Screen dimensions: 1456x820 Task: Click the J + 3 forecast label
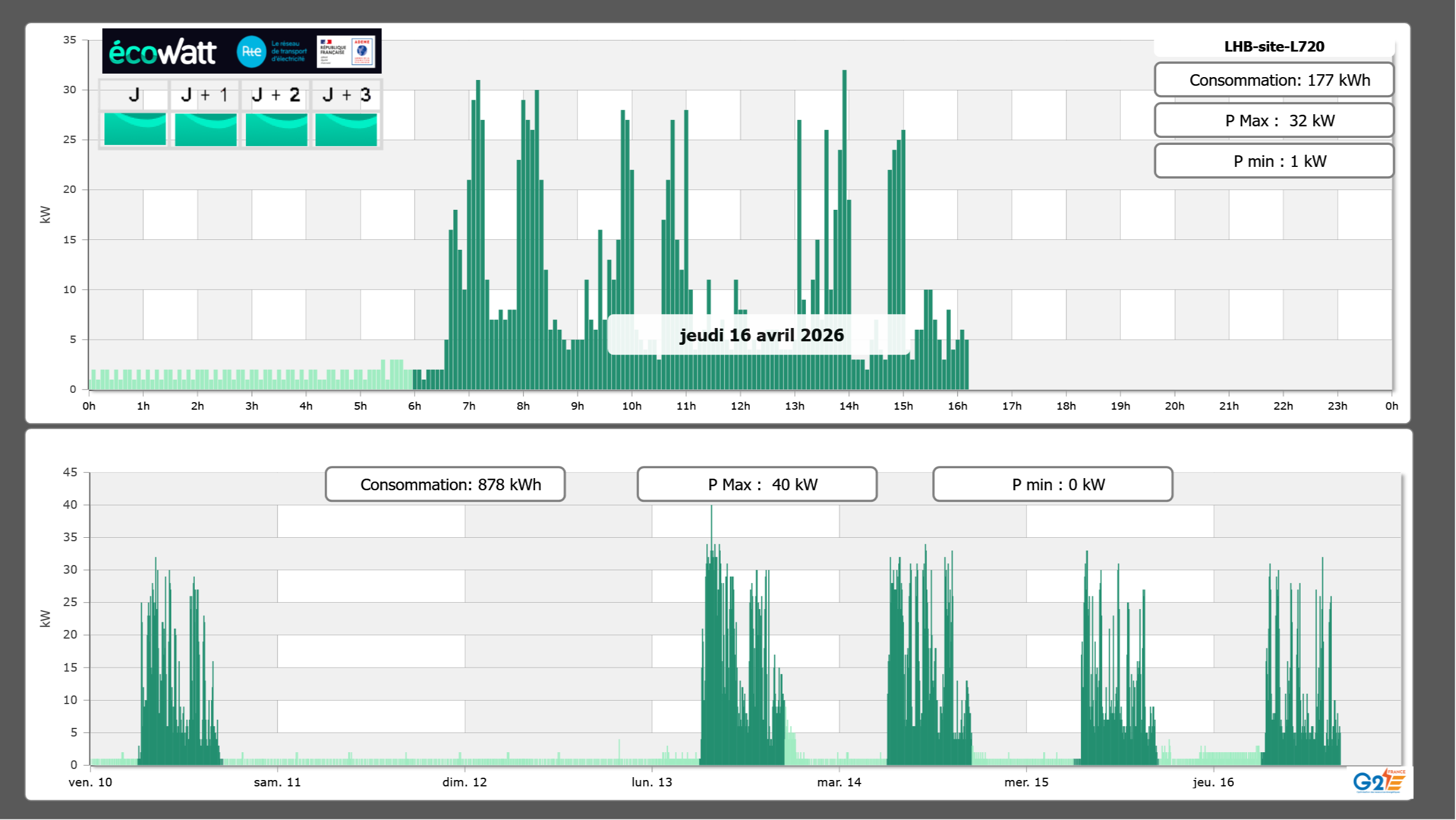coord(346,95)
